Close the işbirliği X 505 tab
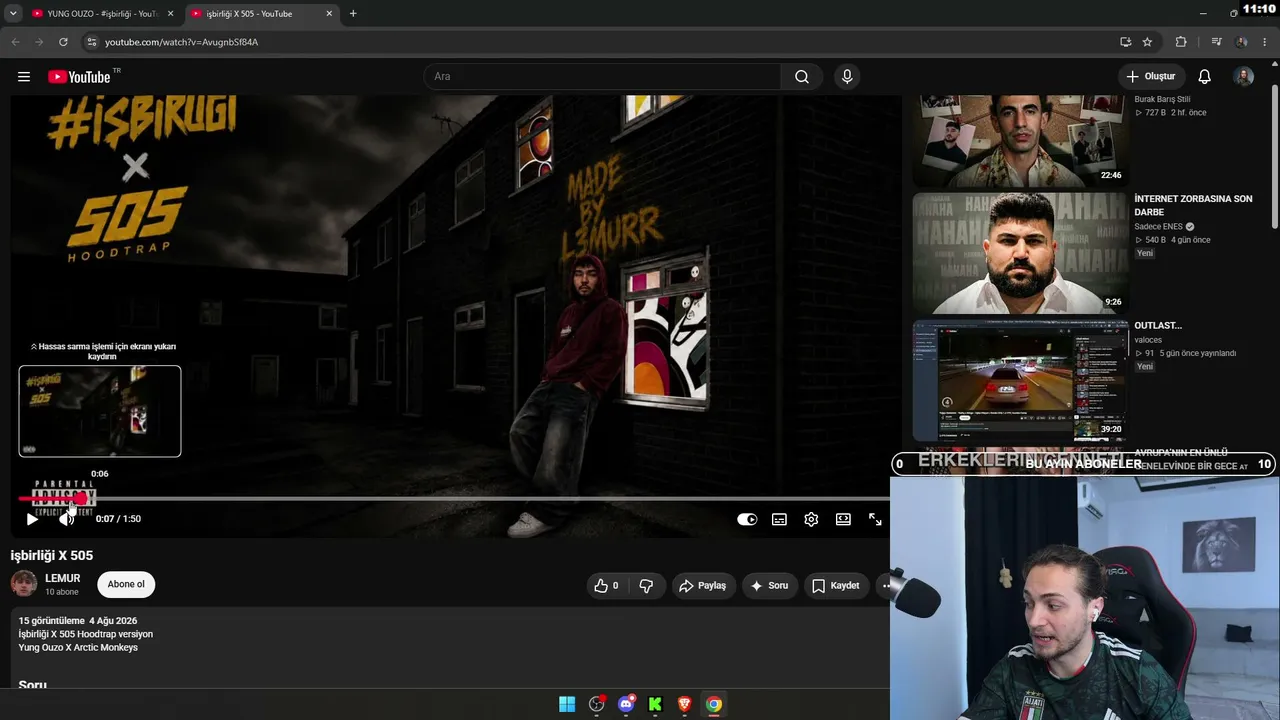The width and height of the screenshot is (1280, 720). coord(329,14)
